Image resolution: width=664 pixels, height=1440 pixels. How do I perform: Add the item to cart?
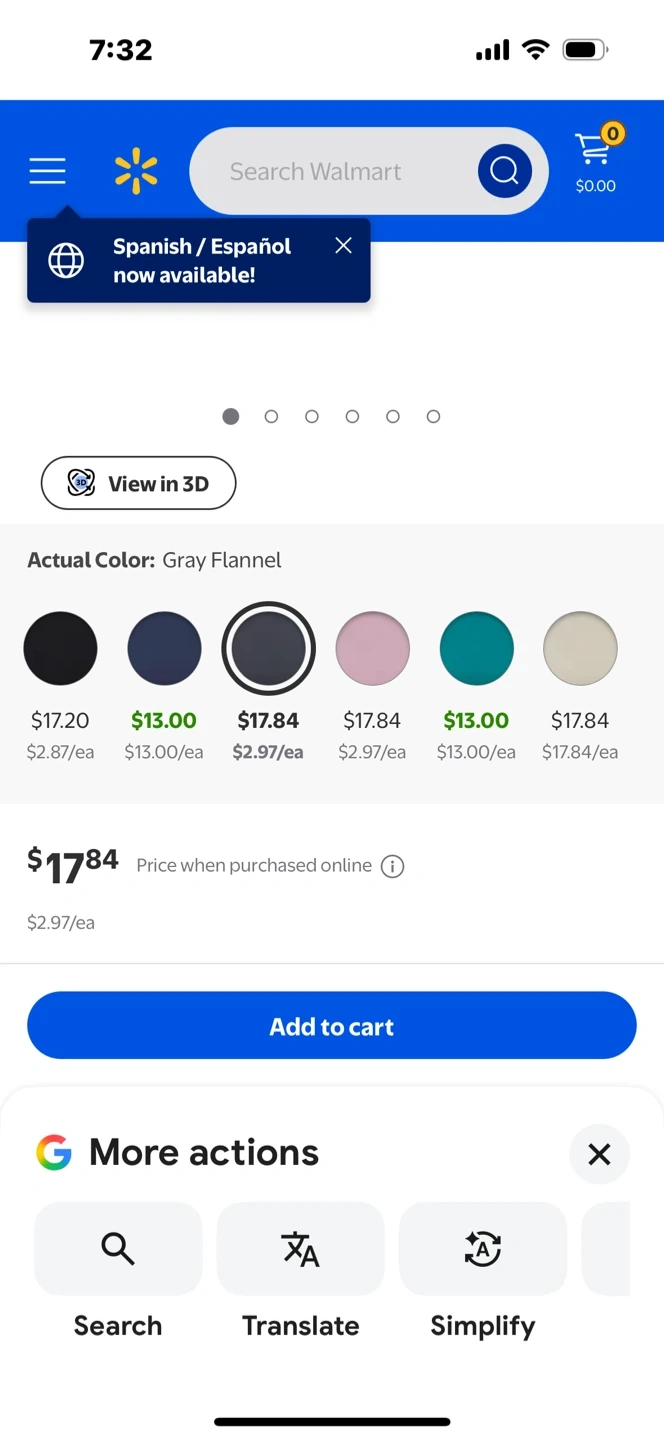[332, 1026]
